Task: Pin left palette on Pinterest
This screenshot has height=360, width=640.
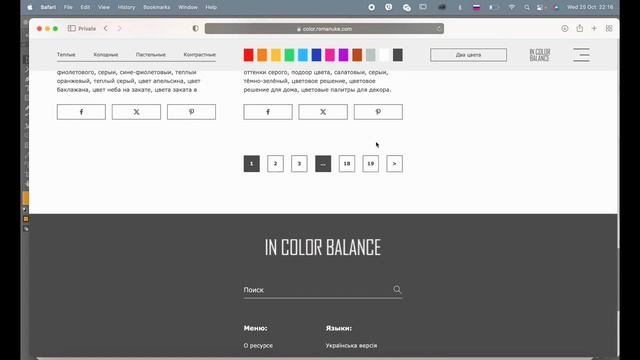Action: coord(191,112)
